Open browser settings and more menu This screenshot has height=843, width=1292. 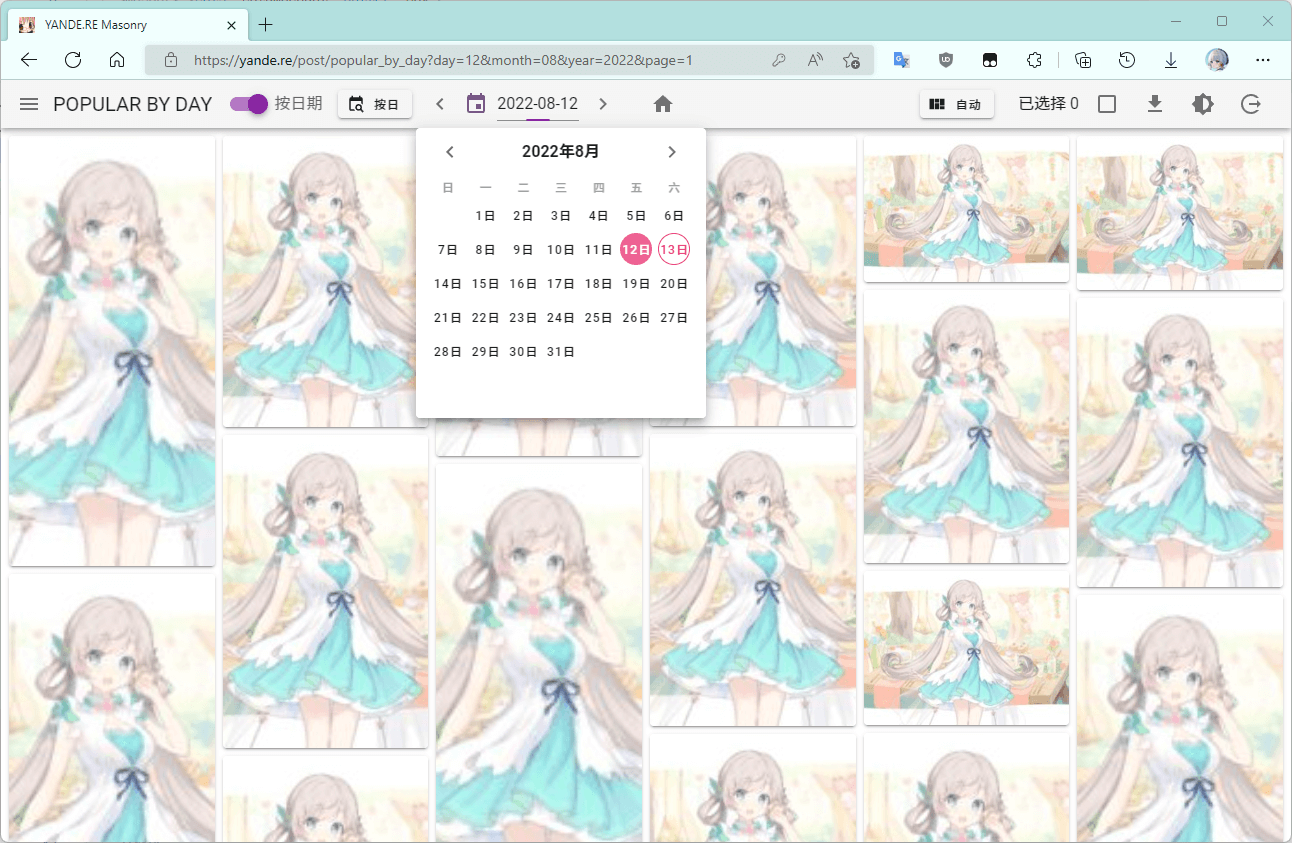[1263, 60]
